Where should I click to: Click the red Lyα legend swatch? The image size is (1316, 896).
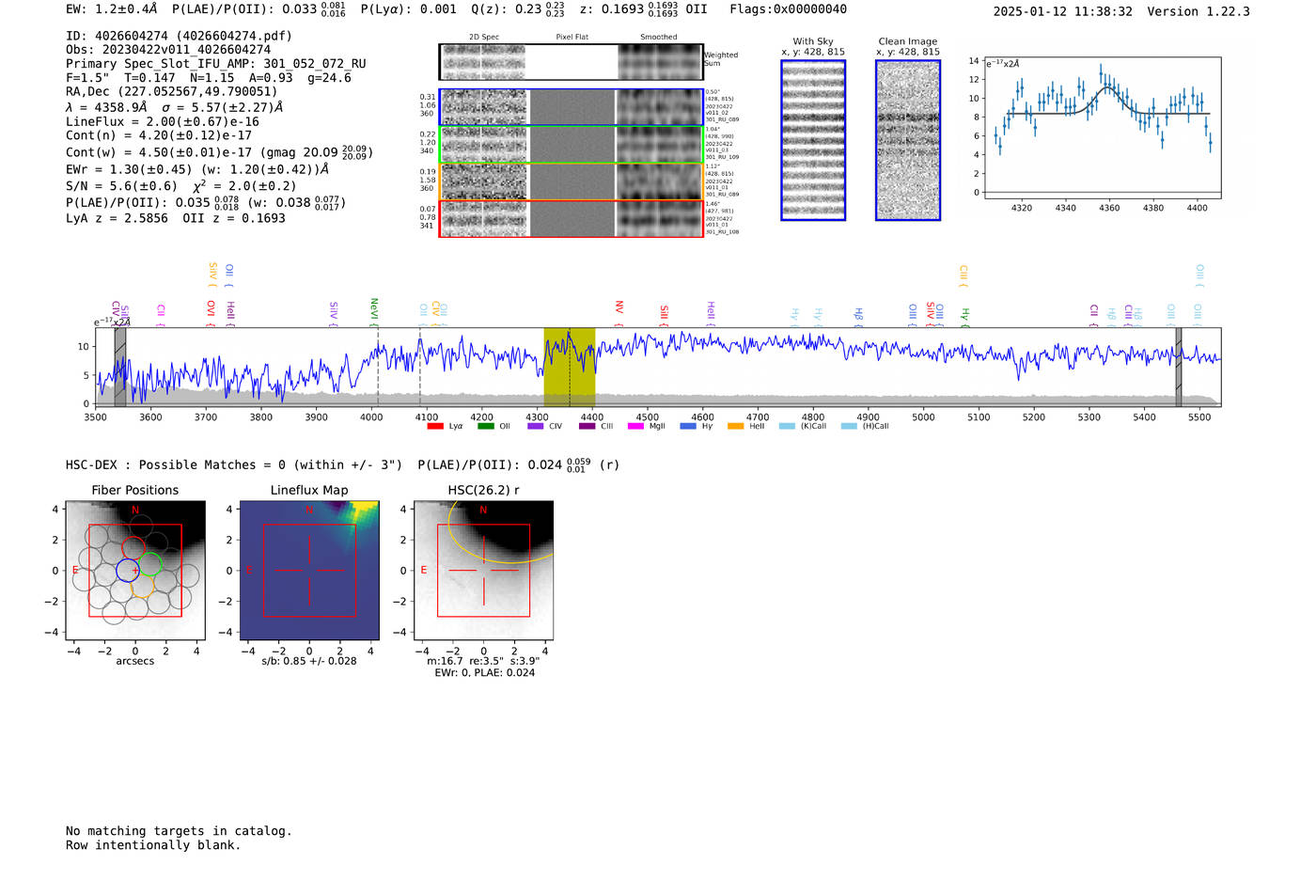[434, 426]
